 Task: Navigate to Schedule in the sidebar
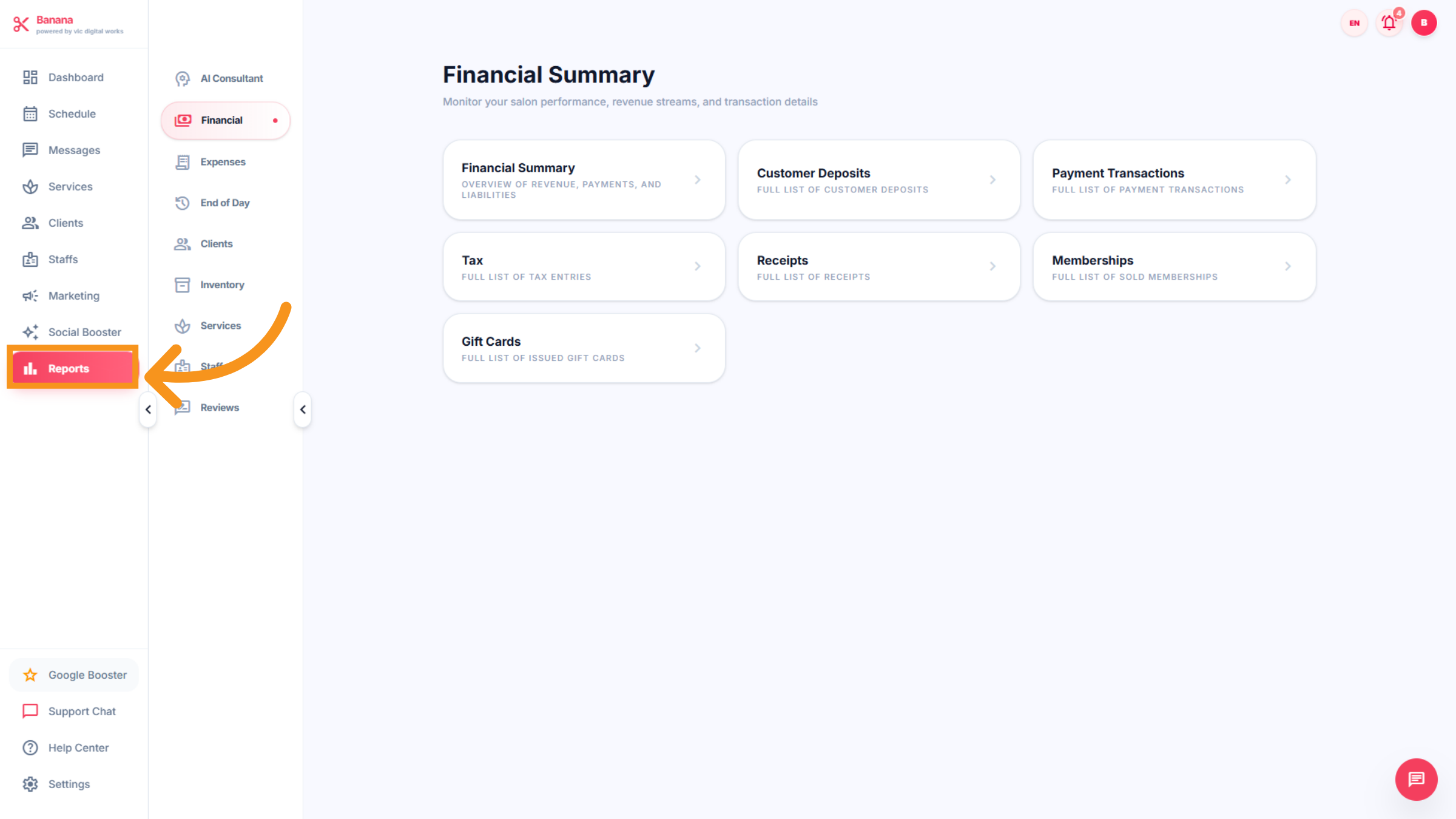(x=72, y=114)
